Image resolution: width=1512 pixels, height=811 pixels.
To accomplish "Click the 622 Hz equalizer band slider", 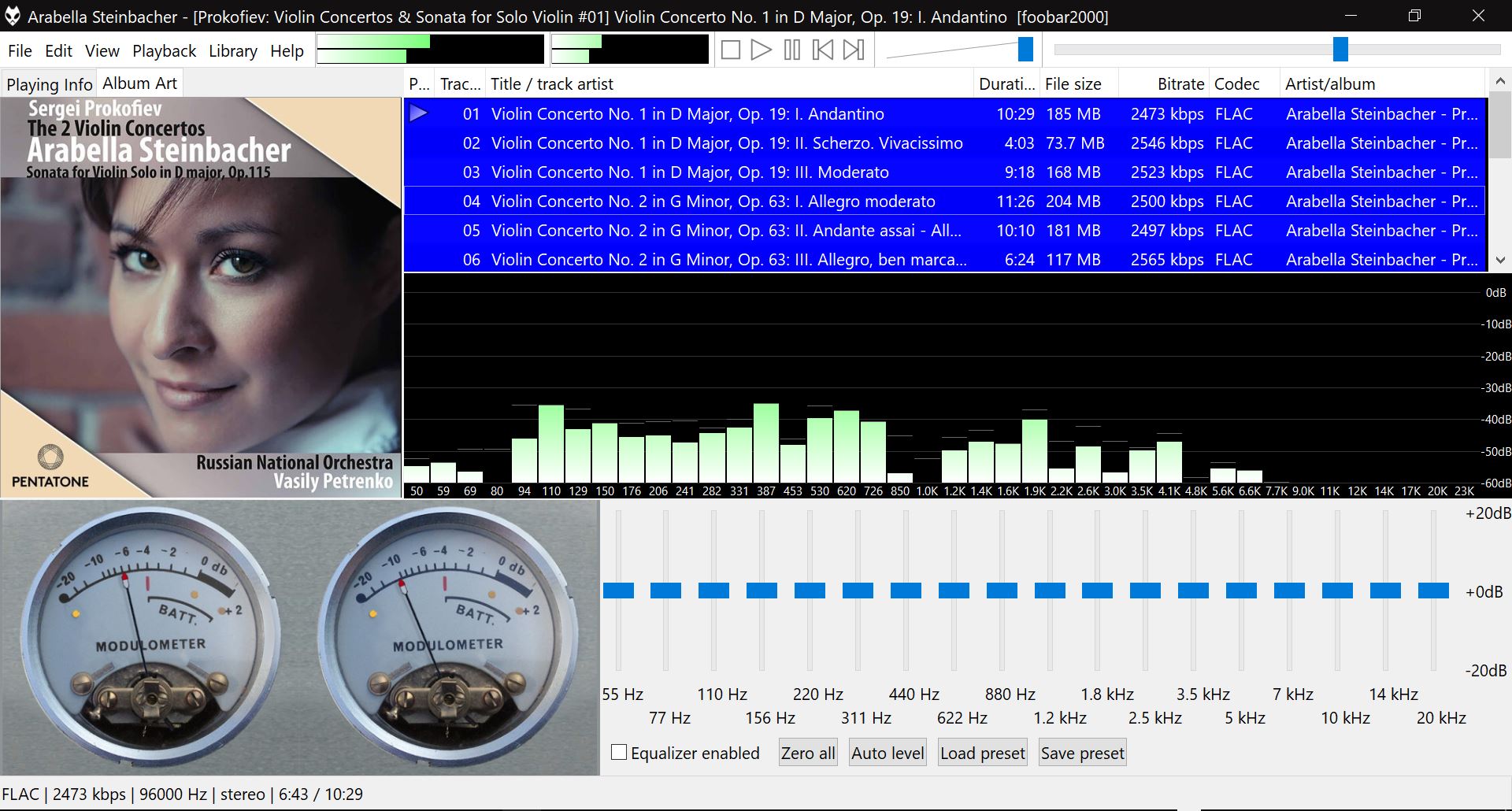I will coord(954,591).
